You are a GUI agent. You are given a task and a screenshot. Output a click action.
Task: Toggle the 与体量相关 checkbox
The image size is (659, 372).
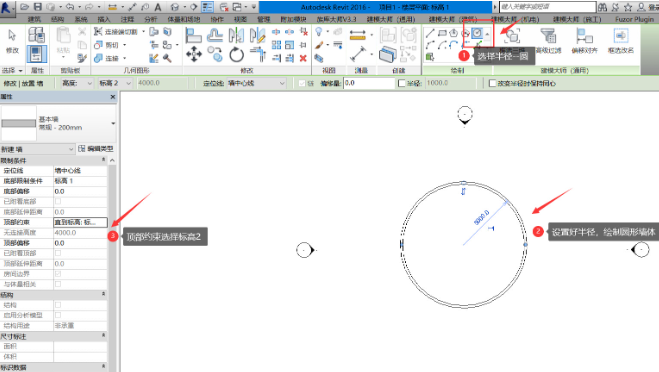pyautogui.click(x=58, y=284)
